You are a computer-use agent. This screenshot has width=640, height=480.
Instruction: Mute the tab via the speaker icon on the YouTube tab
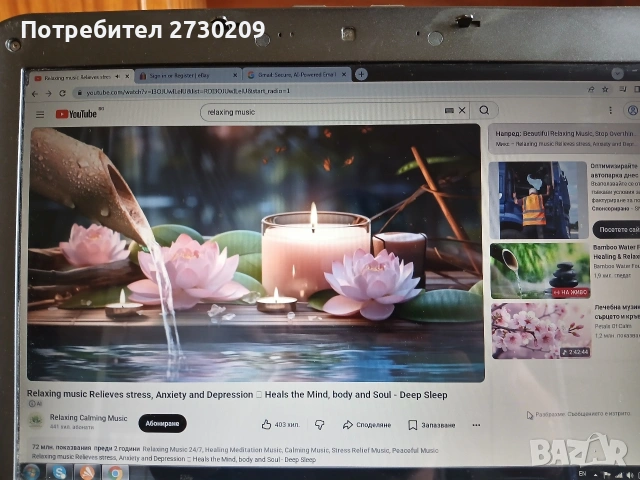[x=118, y=76]
